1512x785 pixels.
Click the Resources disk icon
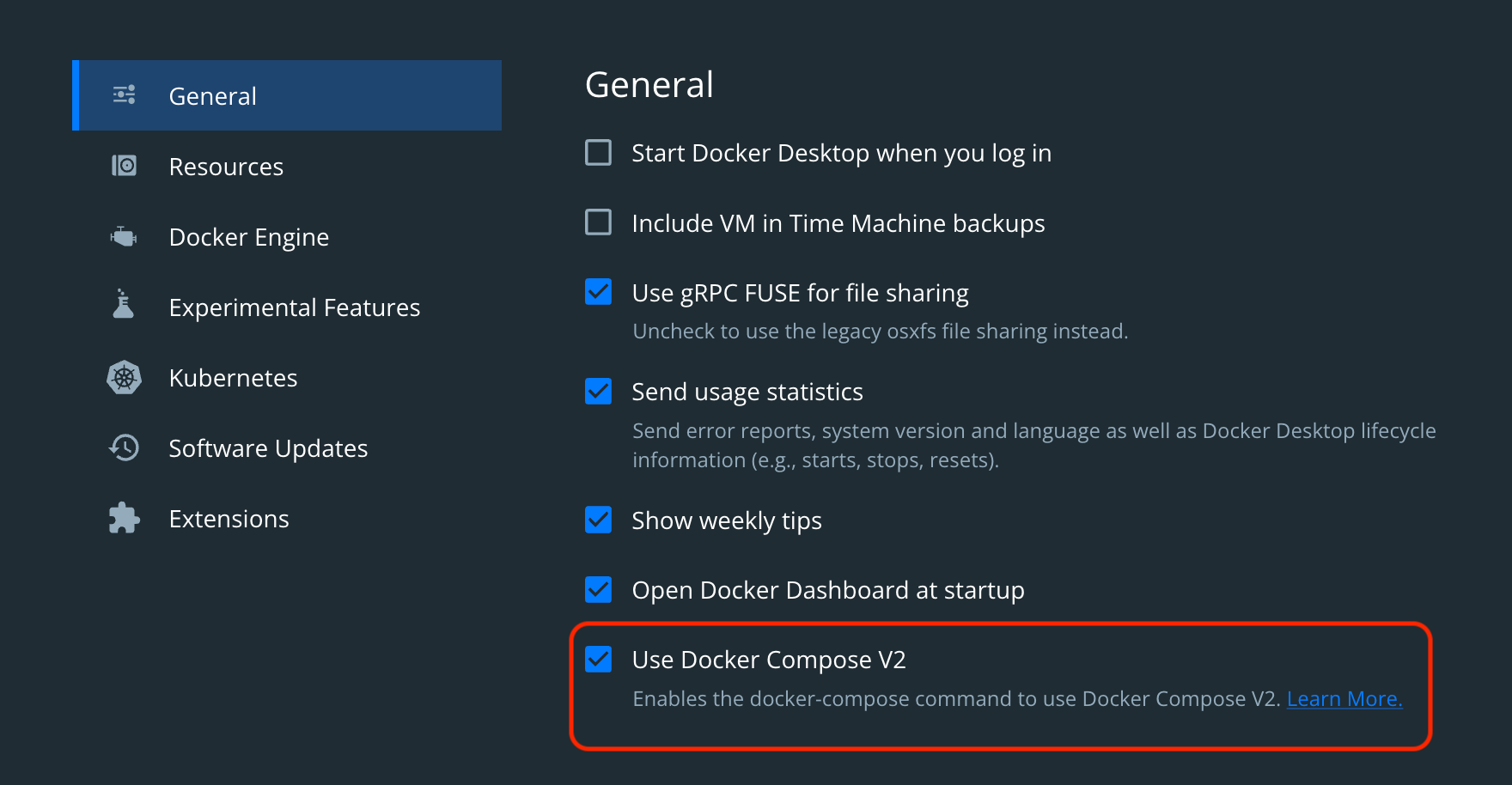125,165
